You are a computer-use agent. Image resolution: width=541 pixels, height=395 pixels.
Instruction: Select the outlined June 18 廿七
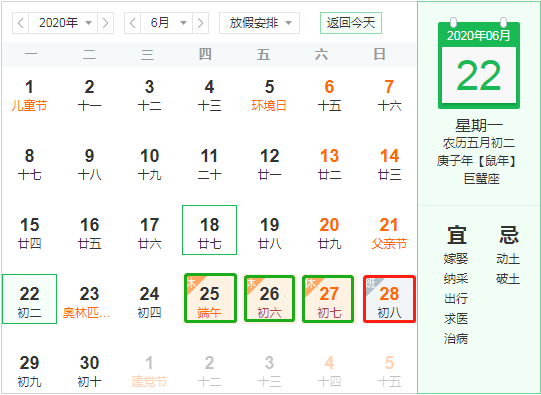(209, 230)
